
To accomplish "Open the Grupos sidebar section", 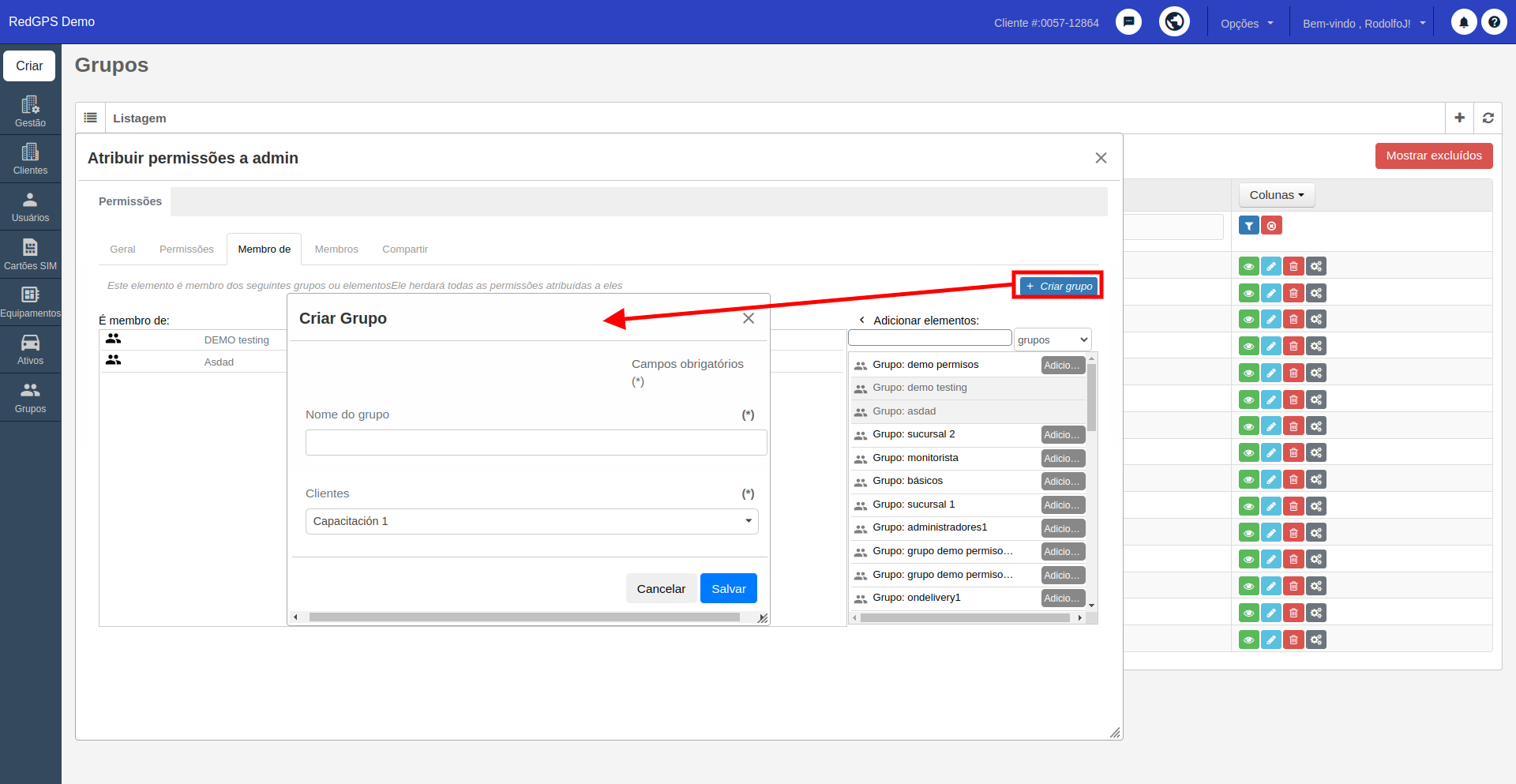I will pos(30,398).
